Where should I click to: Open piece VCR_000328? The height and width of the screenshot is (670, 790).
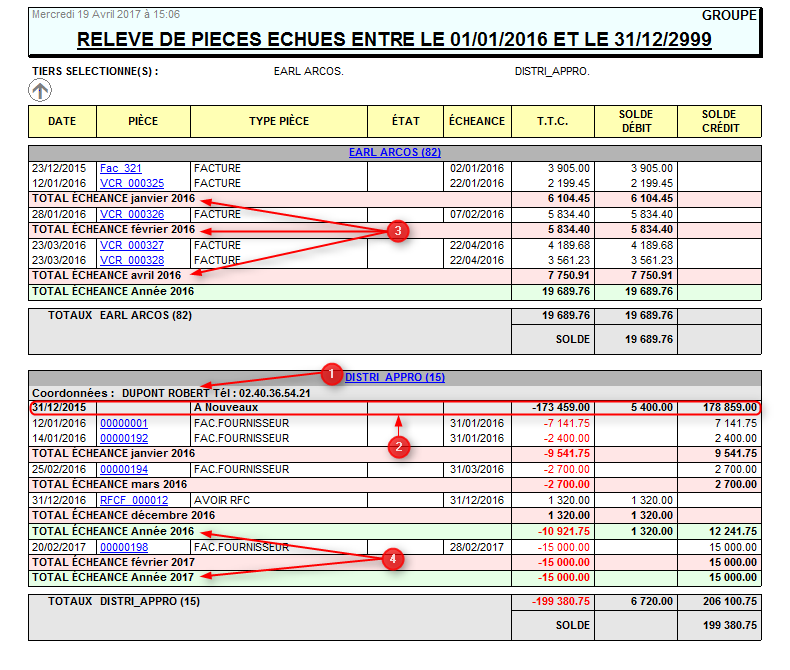click(132, 259)
